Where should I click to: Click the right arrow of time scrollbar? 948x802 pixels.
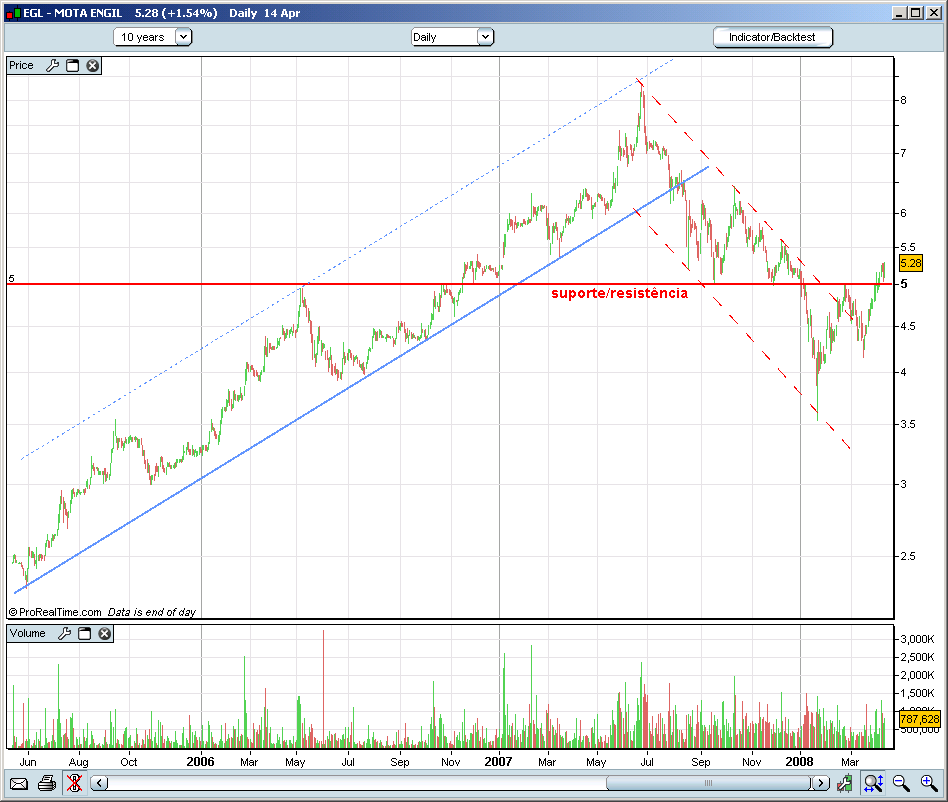pyautogui.click(x=820, y=783)
